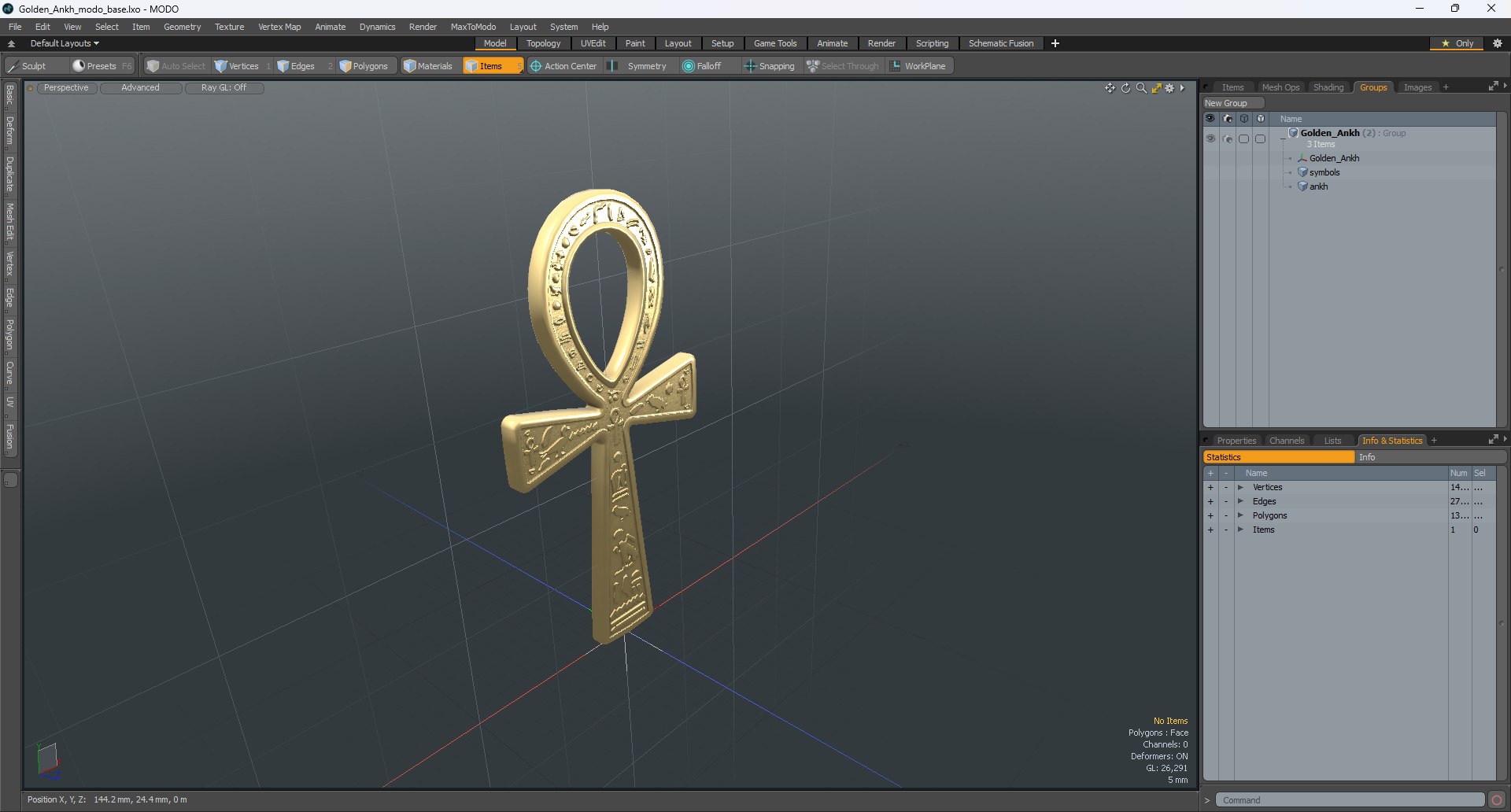Click the viewport rotate control icon
The height and width of the screenshot is (812, 1511).
point(1125,88)
